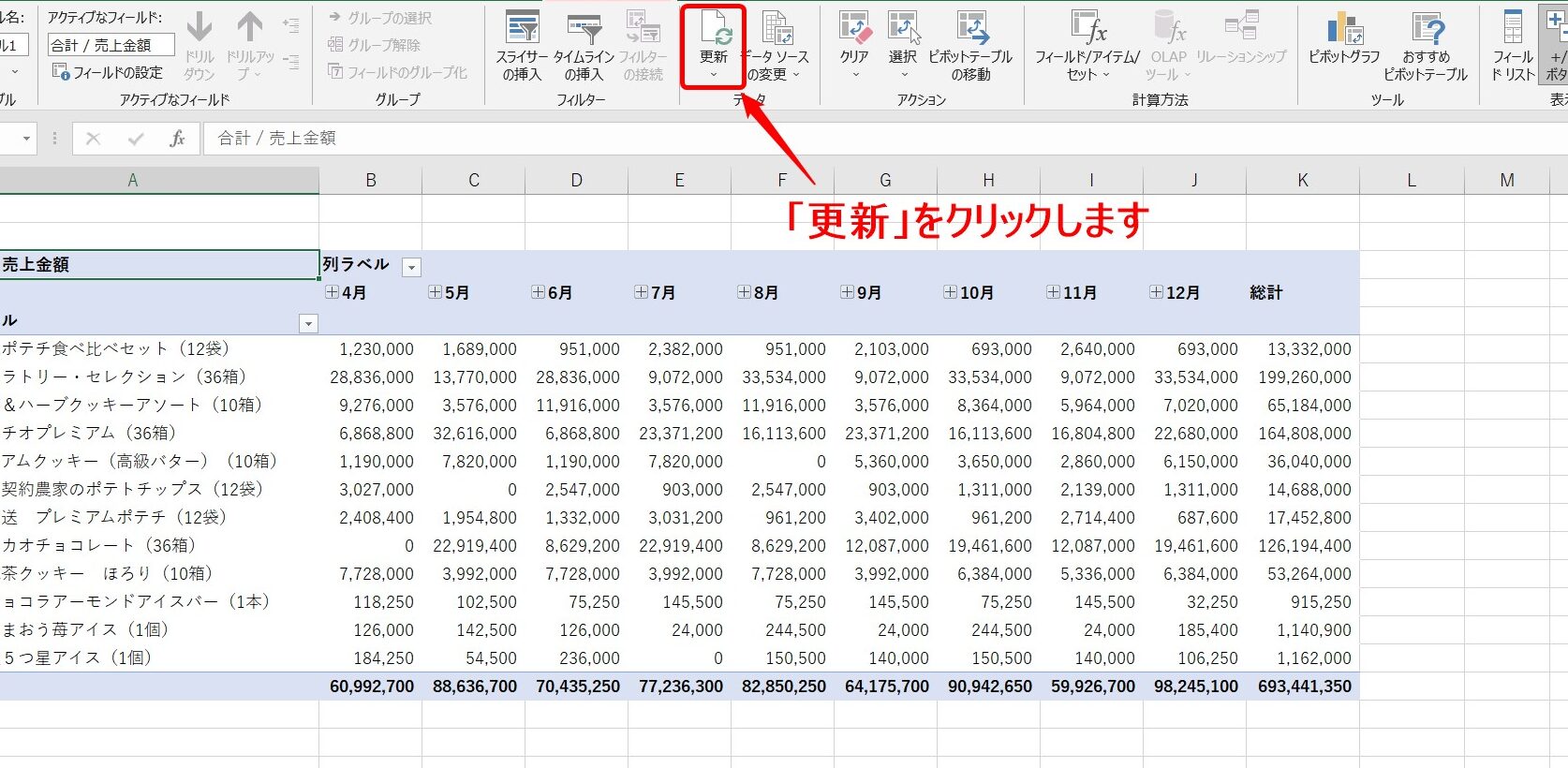The width and height of the screenshot is (1568, 768).
Task: Expand the 4月 column group
Action: point(332,292)
